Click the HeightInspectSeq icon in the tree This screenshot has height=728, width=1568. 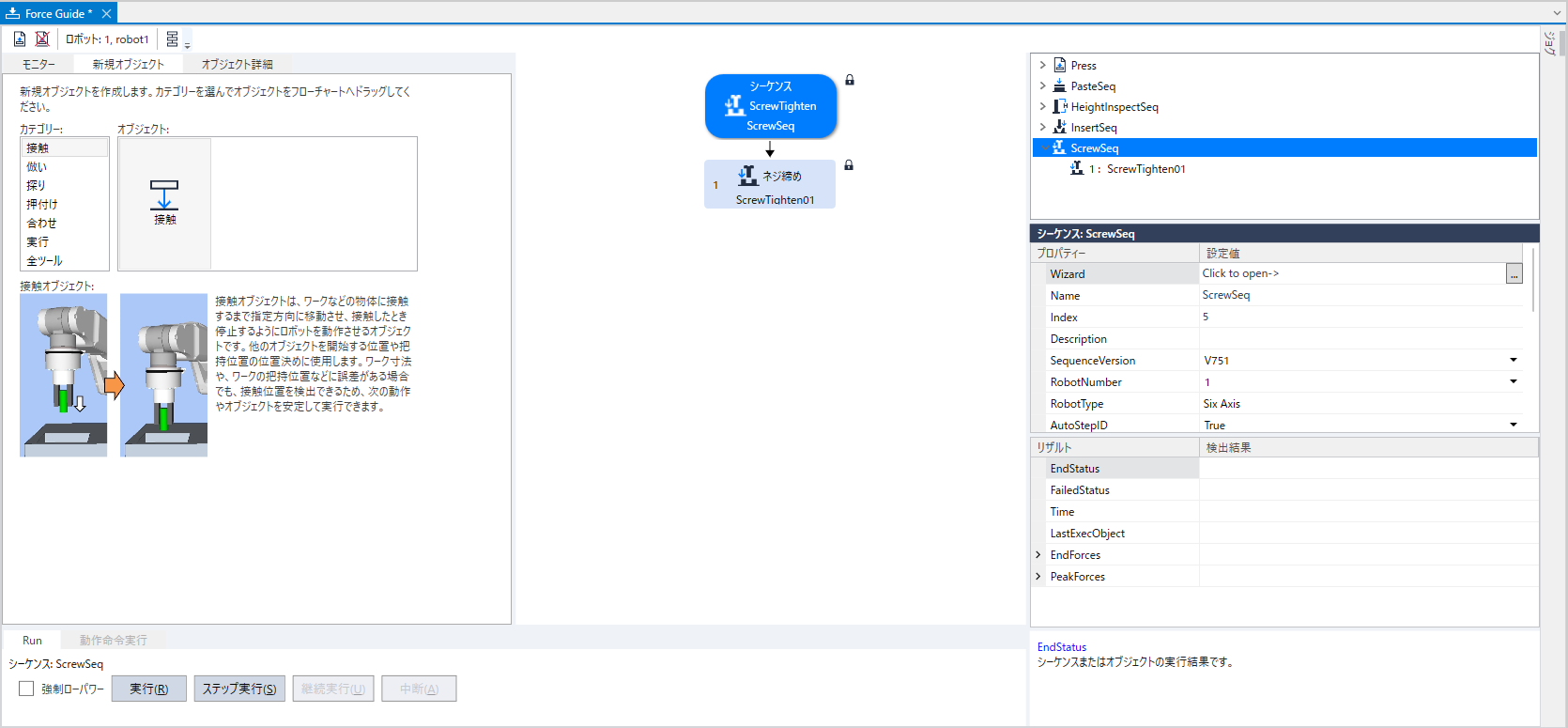pyautogui.click(x=1059, y=106)
